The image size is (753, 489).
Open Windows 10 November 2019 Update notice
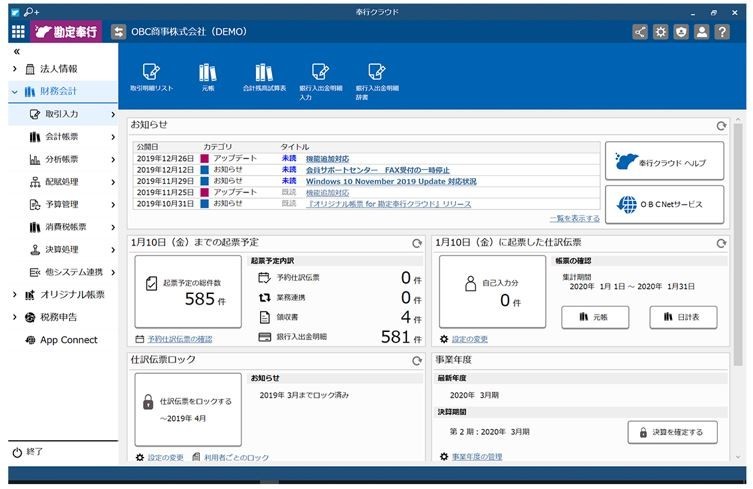391,182
